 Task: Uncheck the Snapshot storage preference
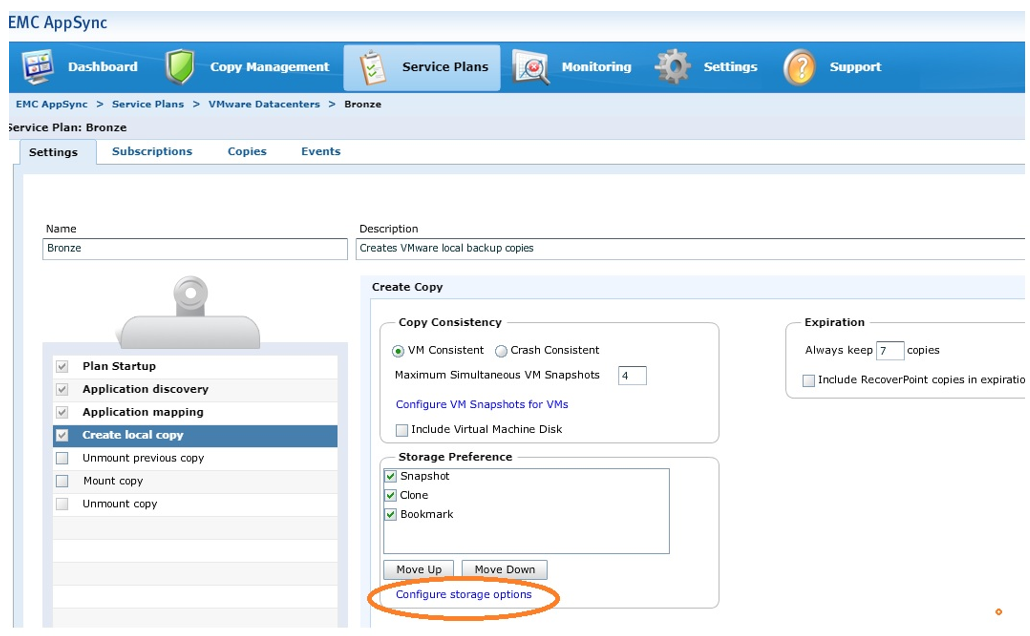391,477
